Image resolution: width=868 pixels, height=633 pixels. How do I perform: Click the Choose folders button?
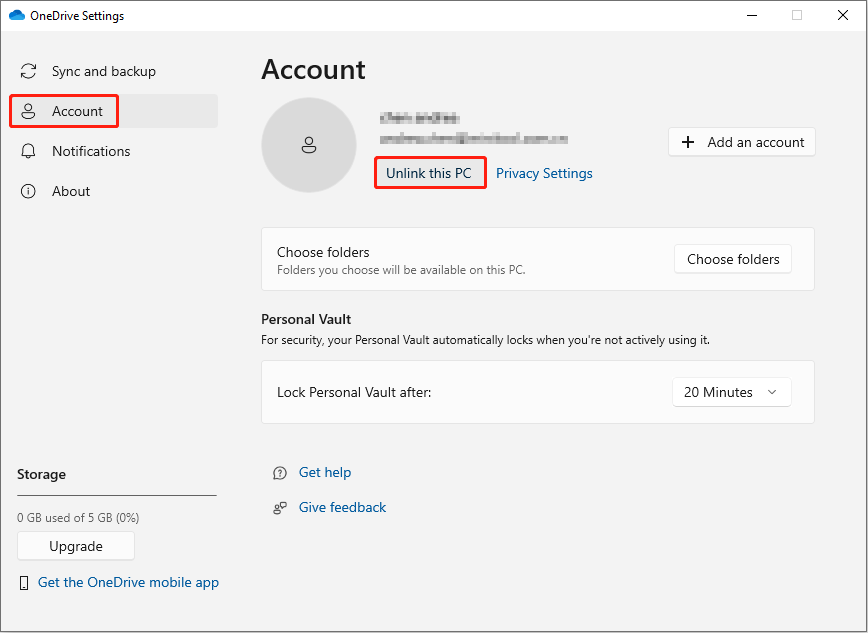(x=732, y=259)
